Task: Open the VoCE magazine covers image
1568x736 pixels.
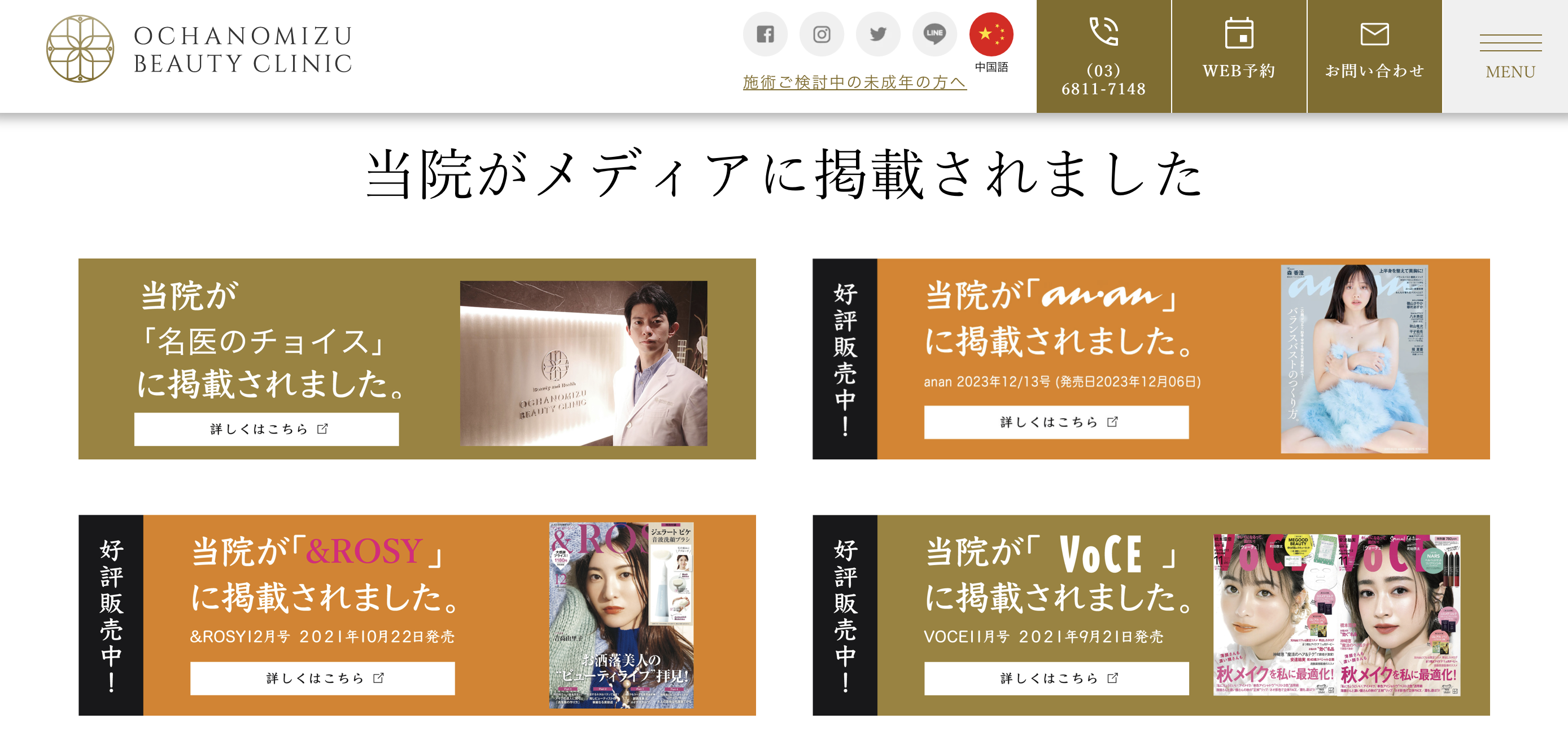Action: [1336, 615]
